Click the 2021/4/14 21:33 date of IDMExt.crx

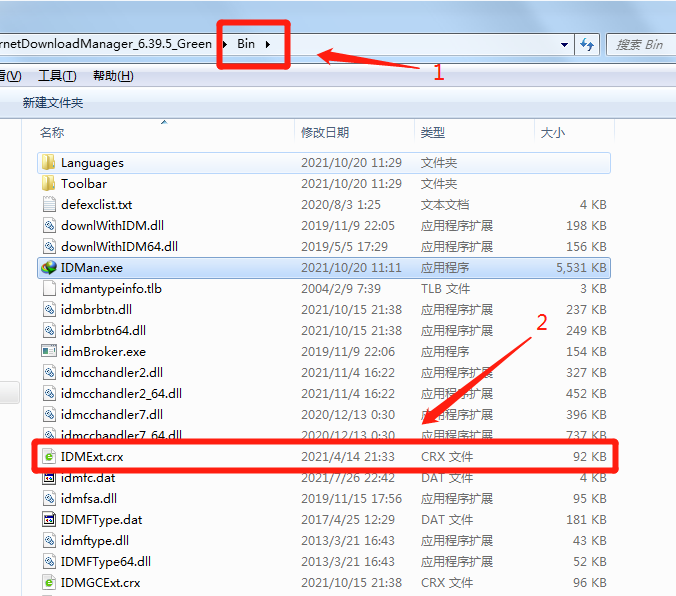click(347, 457)
